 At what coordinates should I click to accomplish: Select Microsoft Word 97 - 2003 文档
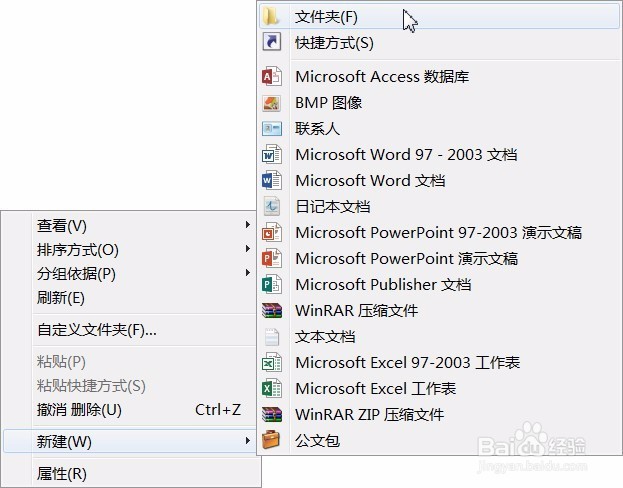[x=439, y=154]
